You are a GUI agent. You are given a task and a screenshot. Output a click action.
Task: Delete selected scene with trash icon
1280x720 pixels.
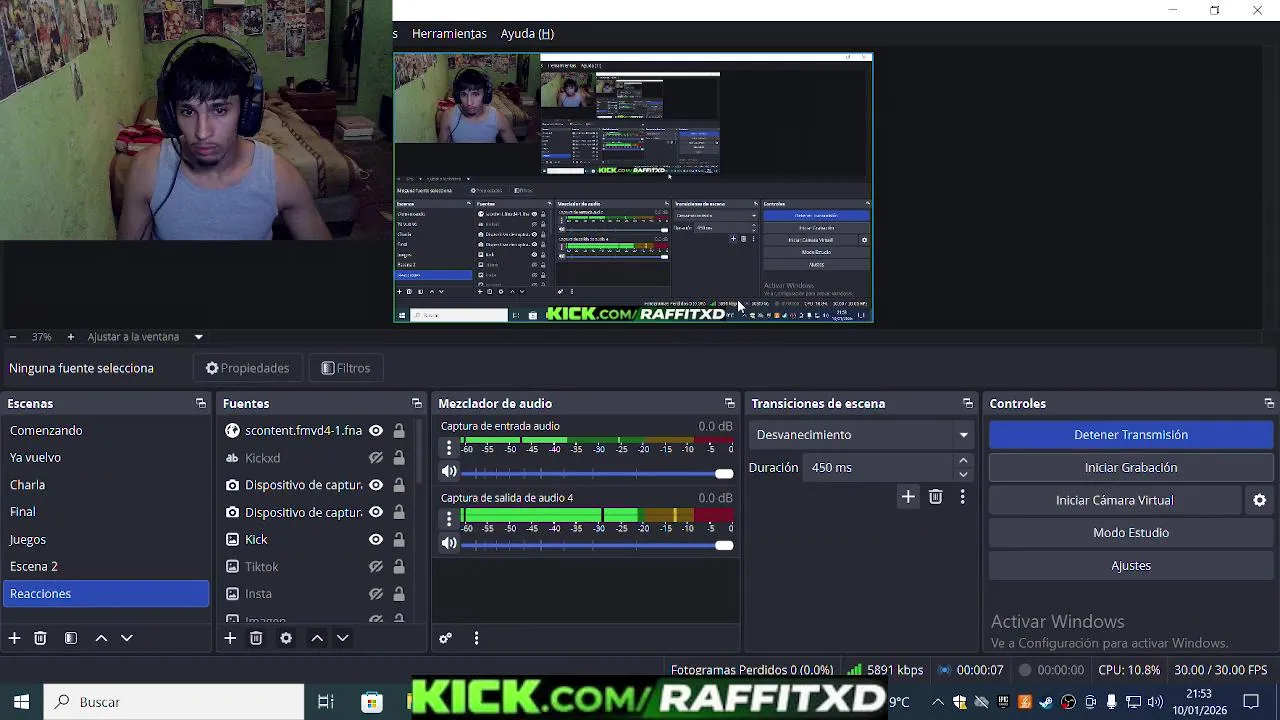(40, 638)
